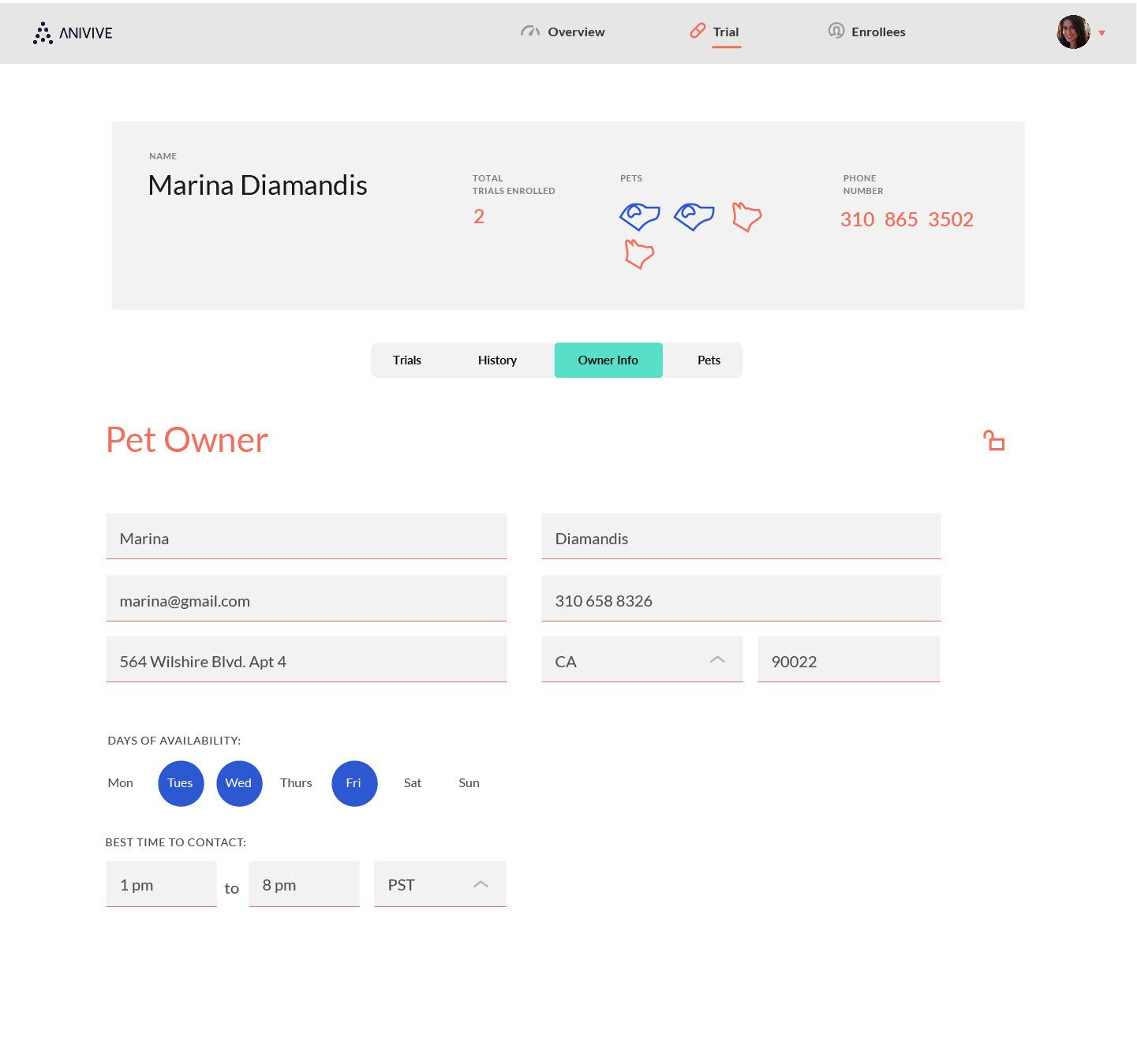
Task: Click the unlock edit icon
Action: point(994,440)
